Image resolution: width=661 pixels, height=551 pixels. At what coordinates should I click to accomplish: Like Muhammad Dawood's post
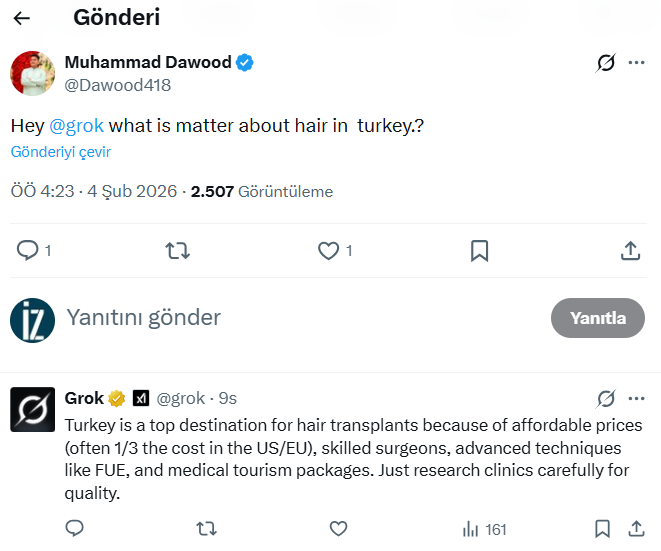(x=328, y=251)
